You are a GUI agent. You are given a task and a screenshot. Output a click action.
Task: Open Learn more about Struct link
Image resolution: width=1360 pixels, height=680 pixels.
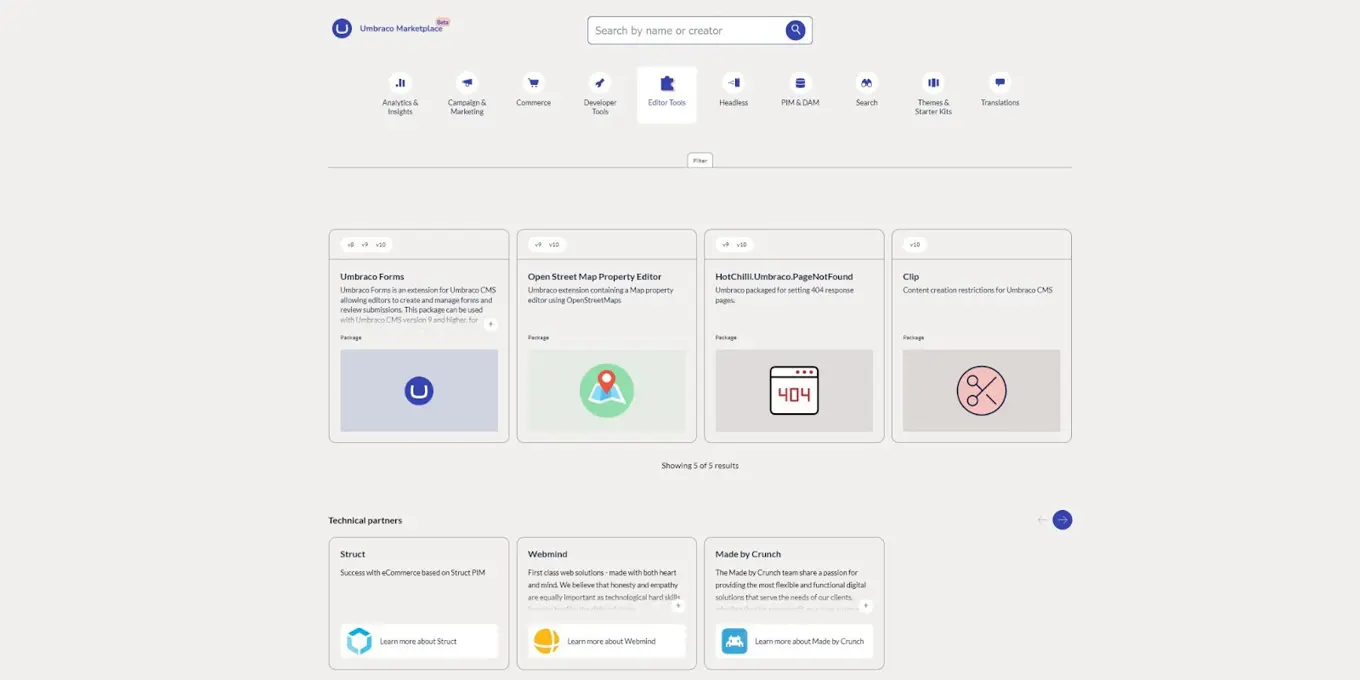coord(418,641)
